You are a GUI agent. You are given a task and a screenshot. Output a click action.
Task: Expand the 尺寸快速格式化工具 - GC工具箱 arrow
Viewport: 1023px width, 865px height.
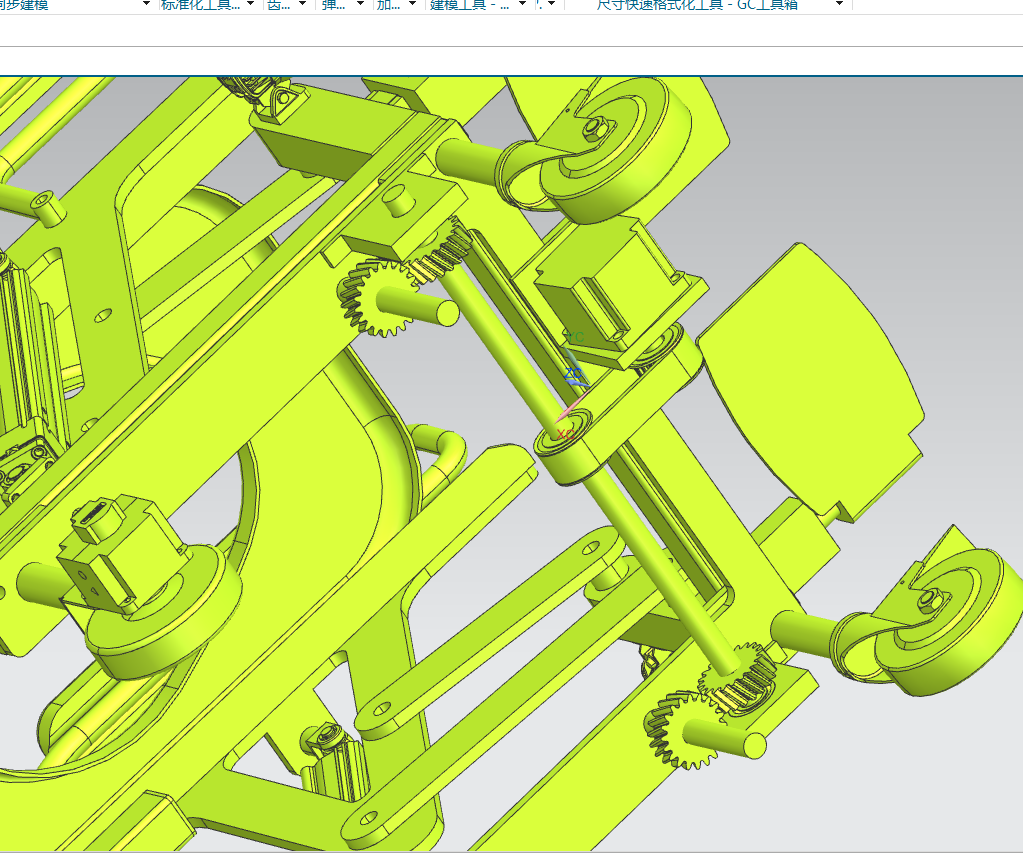pyautogui.click(x=840, y=4)
